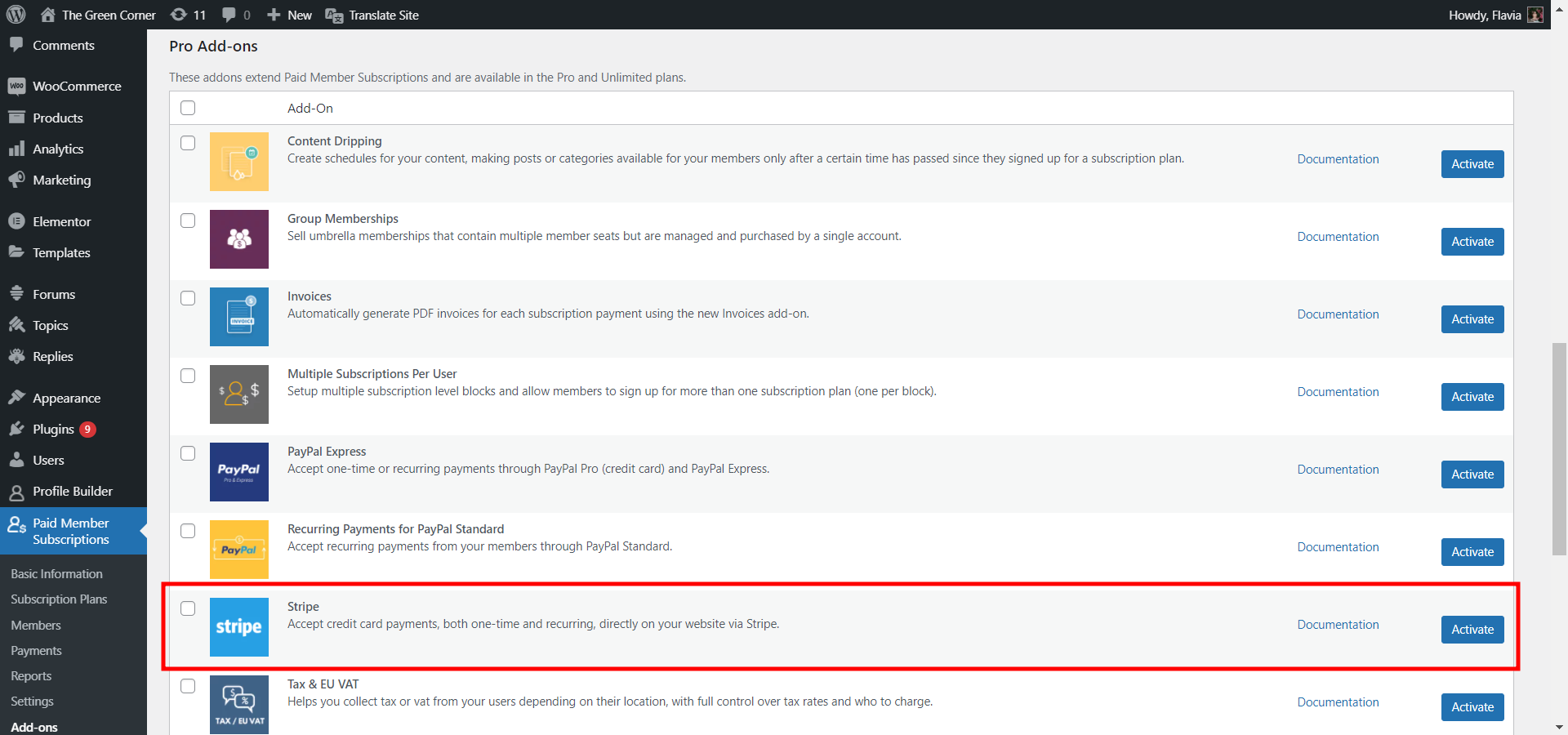Image resolution: width=1568 pixels, height=735 pixels.
Task: Activate Recurring Payments for PayPal Standard
Action: 1472,552
